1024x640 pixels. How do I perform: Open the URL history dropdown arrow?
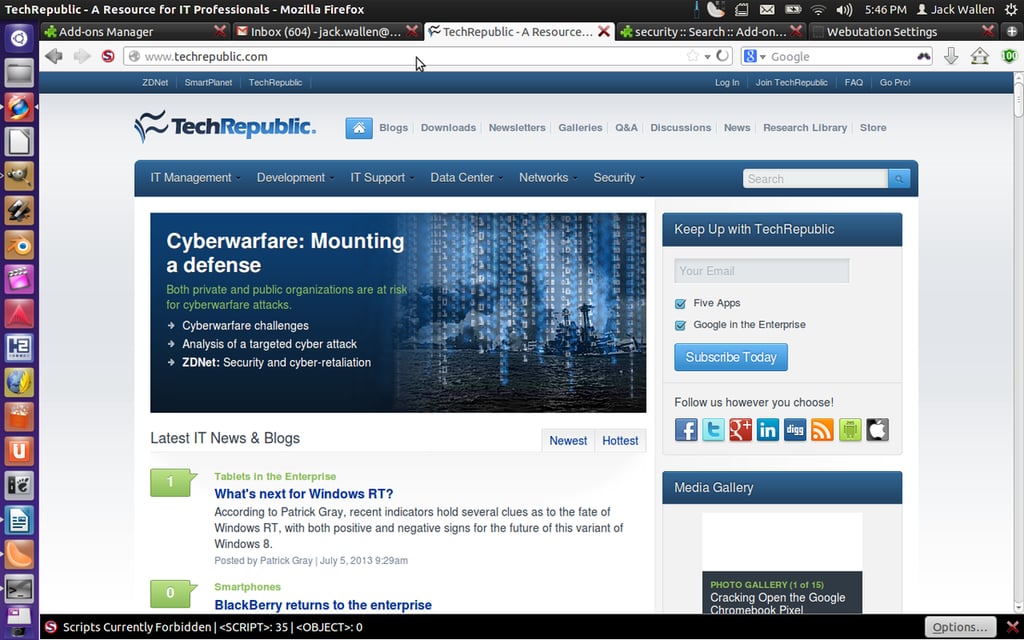click(x=707, y=57)
